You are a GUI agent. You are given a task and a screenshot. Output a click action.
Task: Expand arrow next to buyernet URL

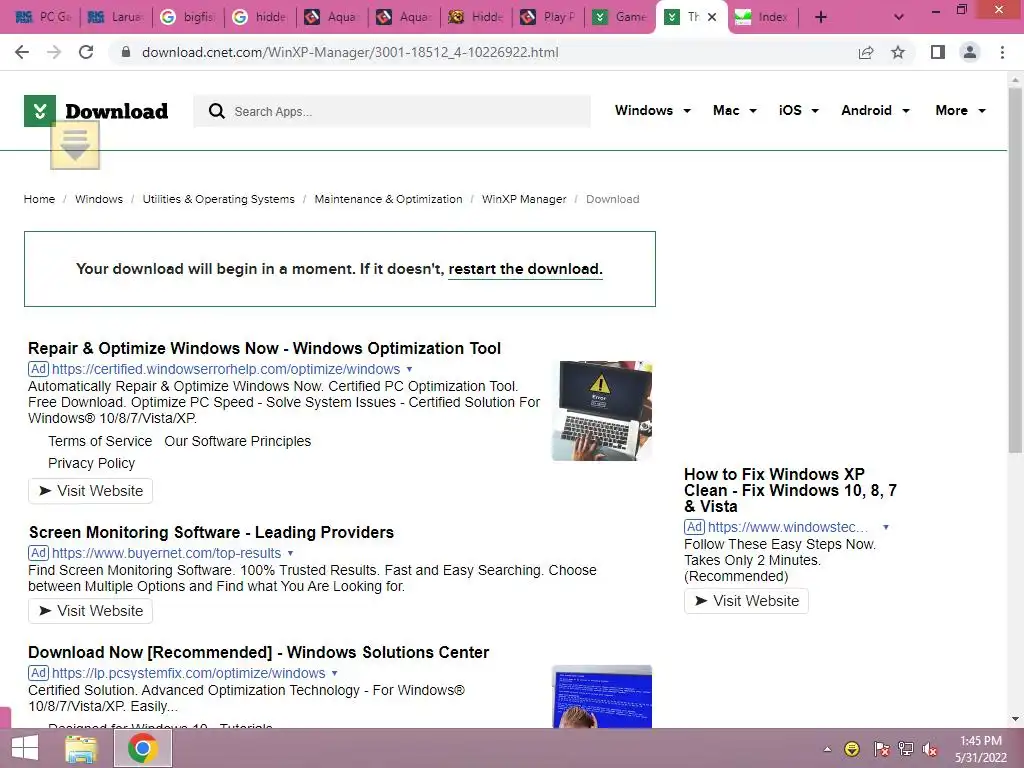(x=291, y=553)
